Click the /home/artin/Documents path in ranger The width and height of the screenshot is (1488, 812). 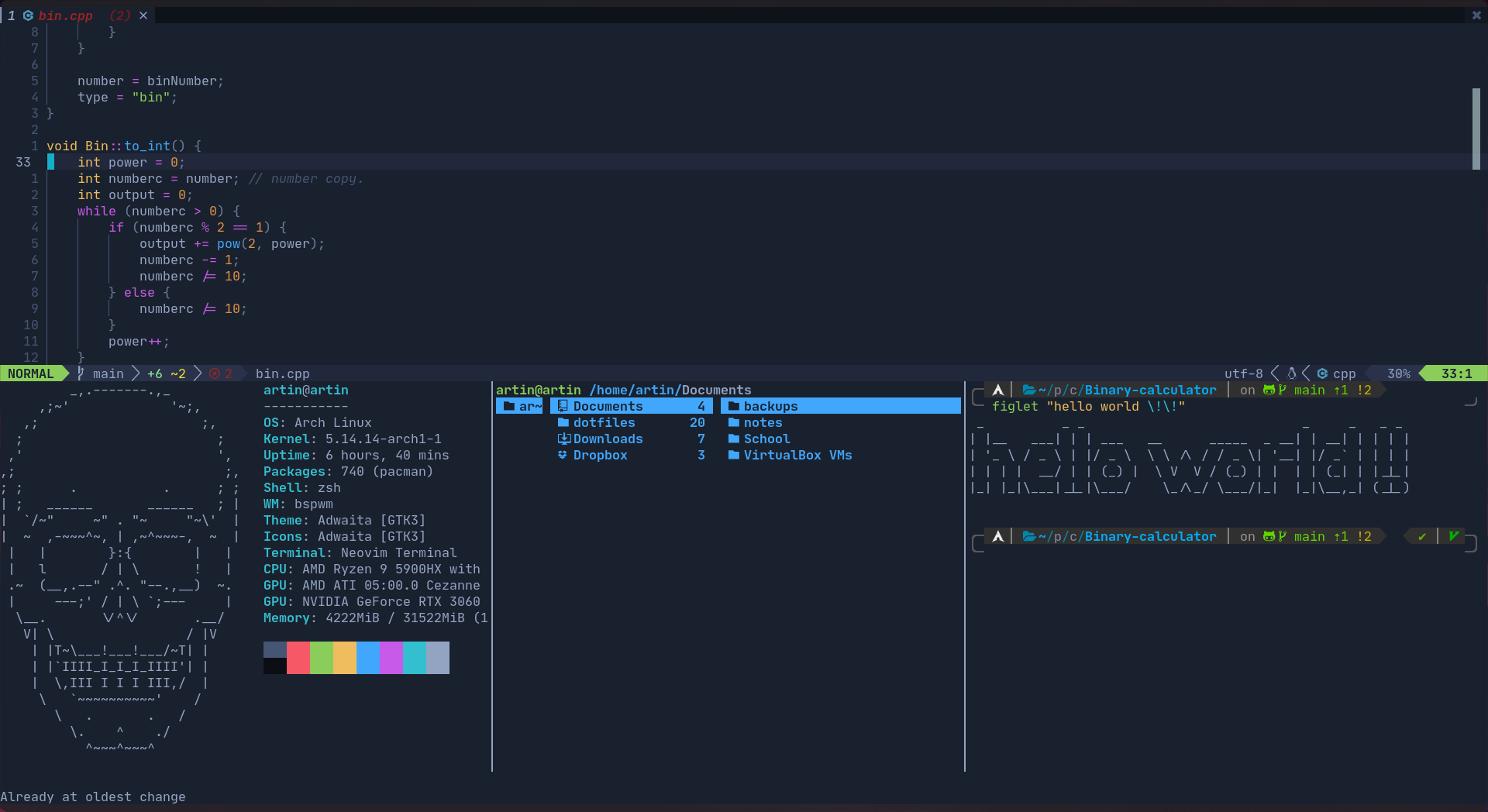(670, 390)
